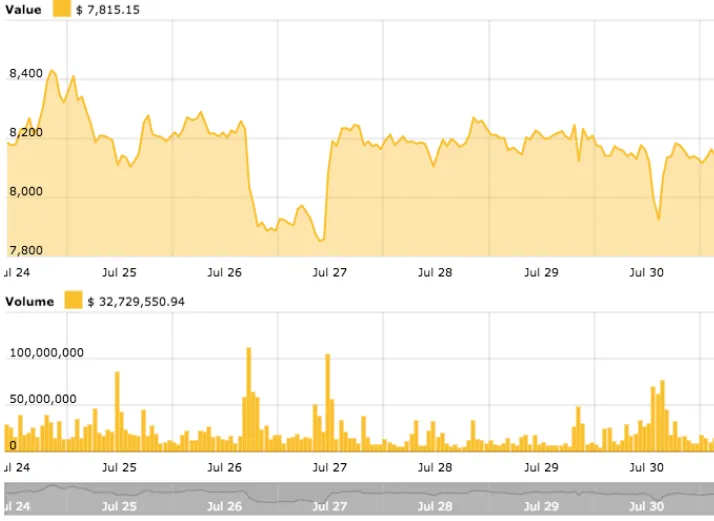The width and height of the screenshot is (714, 521).
Task: Click the Jul 29 label under volume chart
Action: (541, 467)
